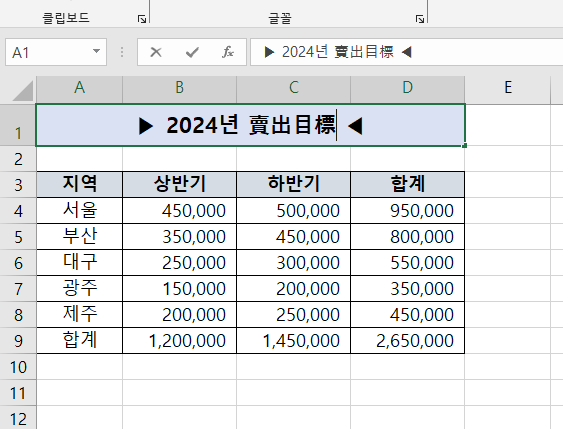563x429 pixels.
Task: Confirm the entry with the checkmark icon
Action: click(x=192, y=52)
